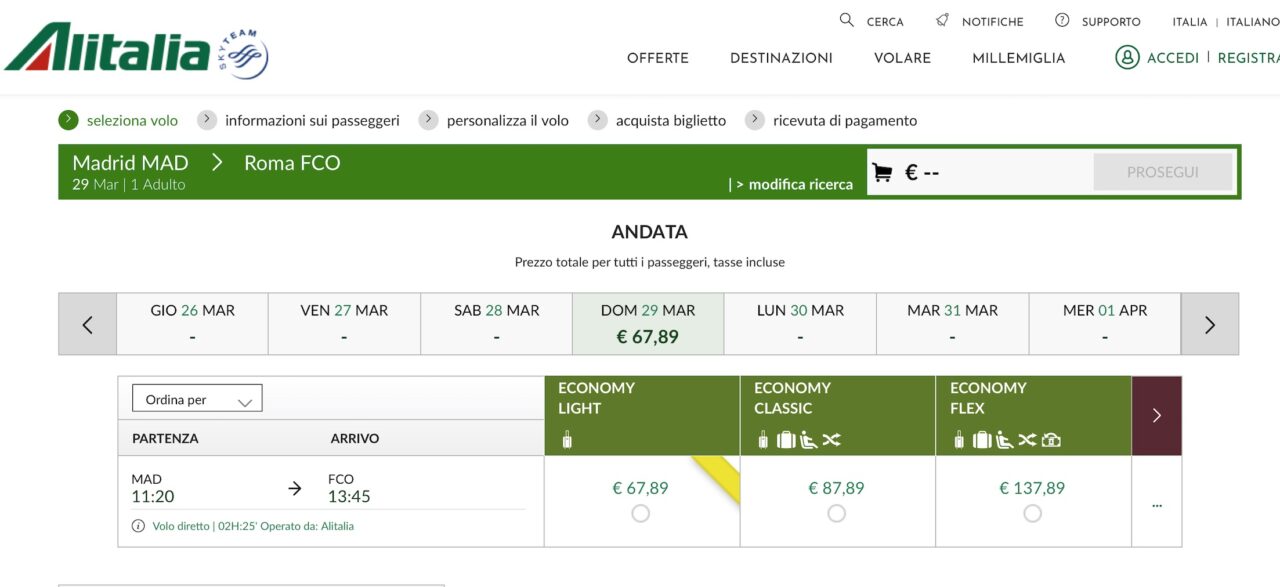Click info icon beside Volo diretto

tap(138, 526)
